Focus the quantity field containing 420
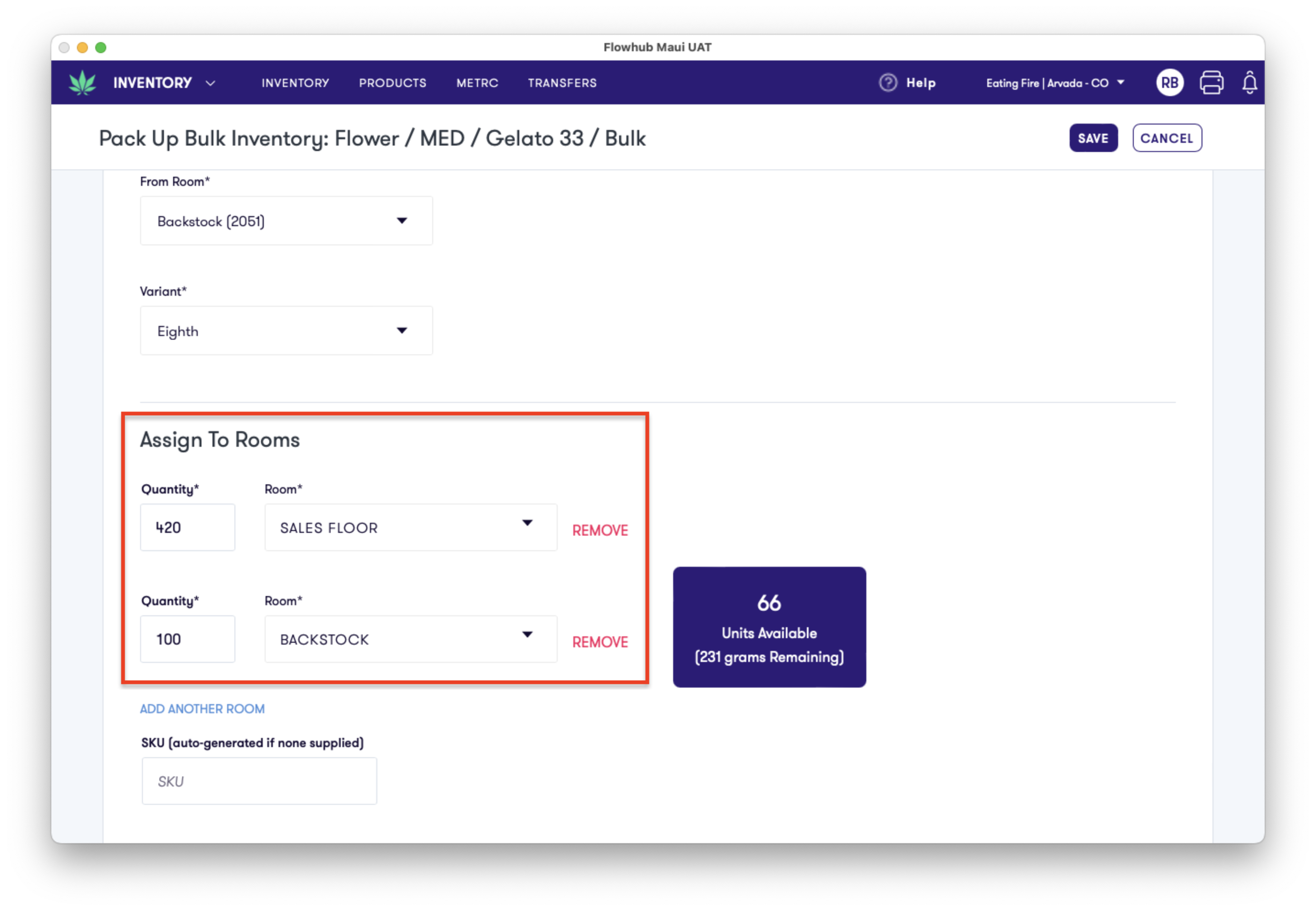This screenshot has height=911, width=1316. click(187, 527)
